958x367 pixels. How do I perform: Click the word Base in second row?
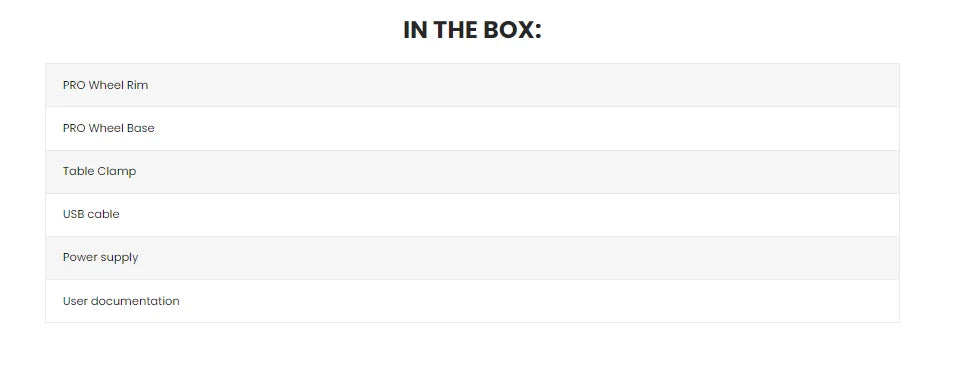pos(141,128)
